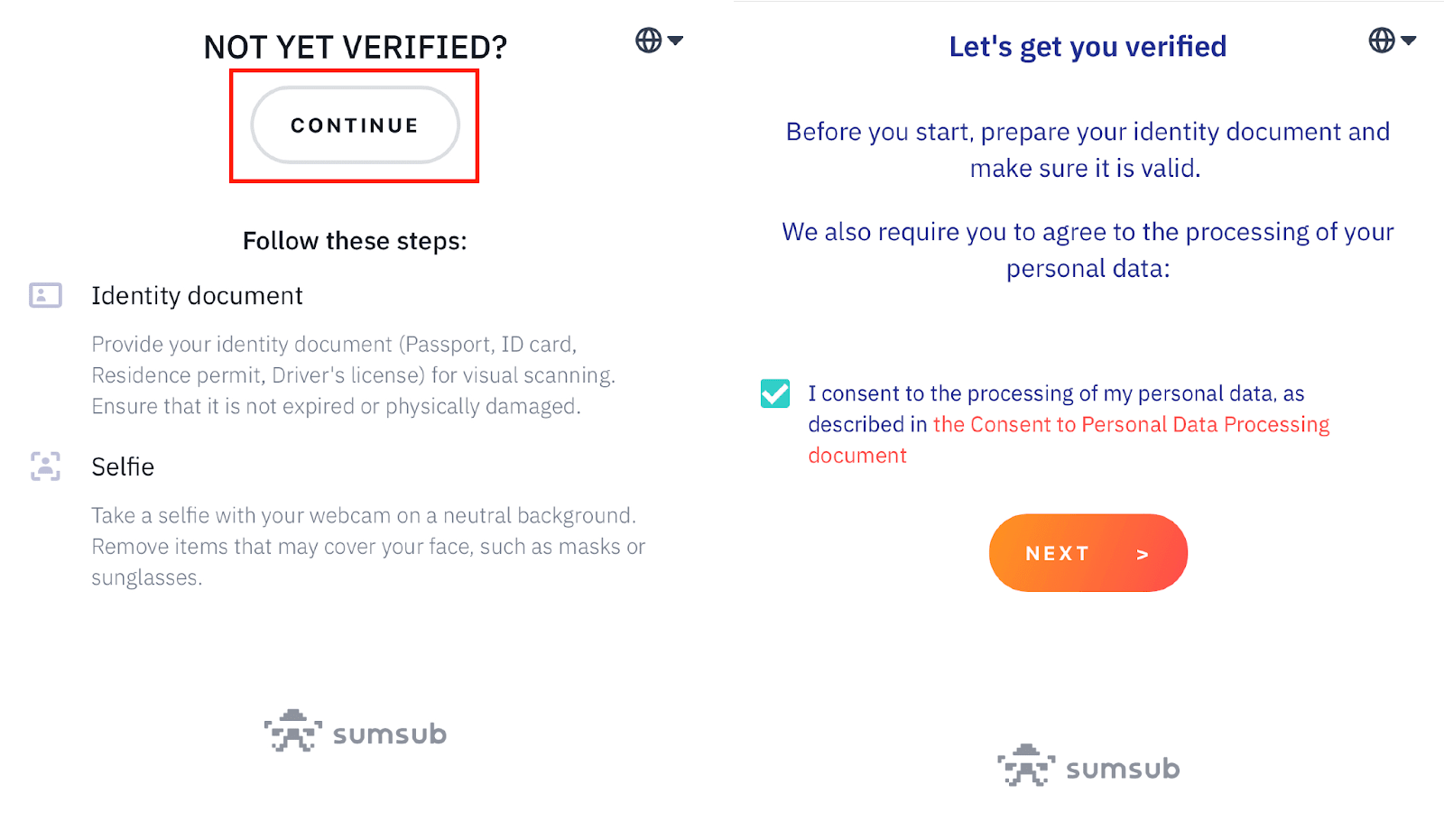Uncheck the personal data consent checkbox
Screen dimensions: 1444x840
775,393
